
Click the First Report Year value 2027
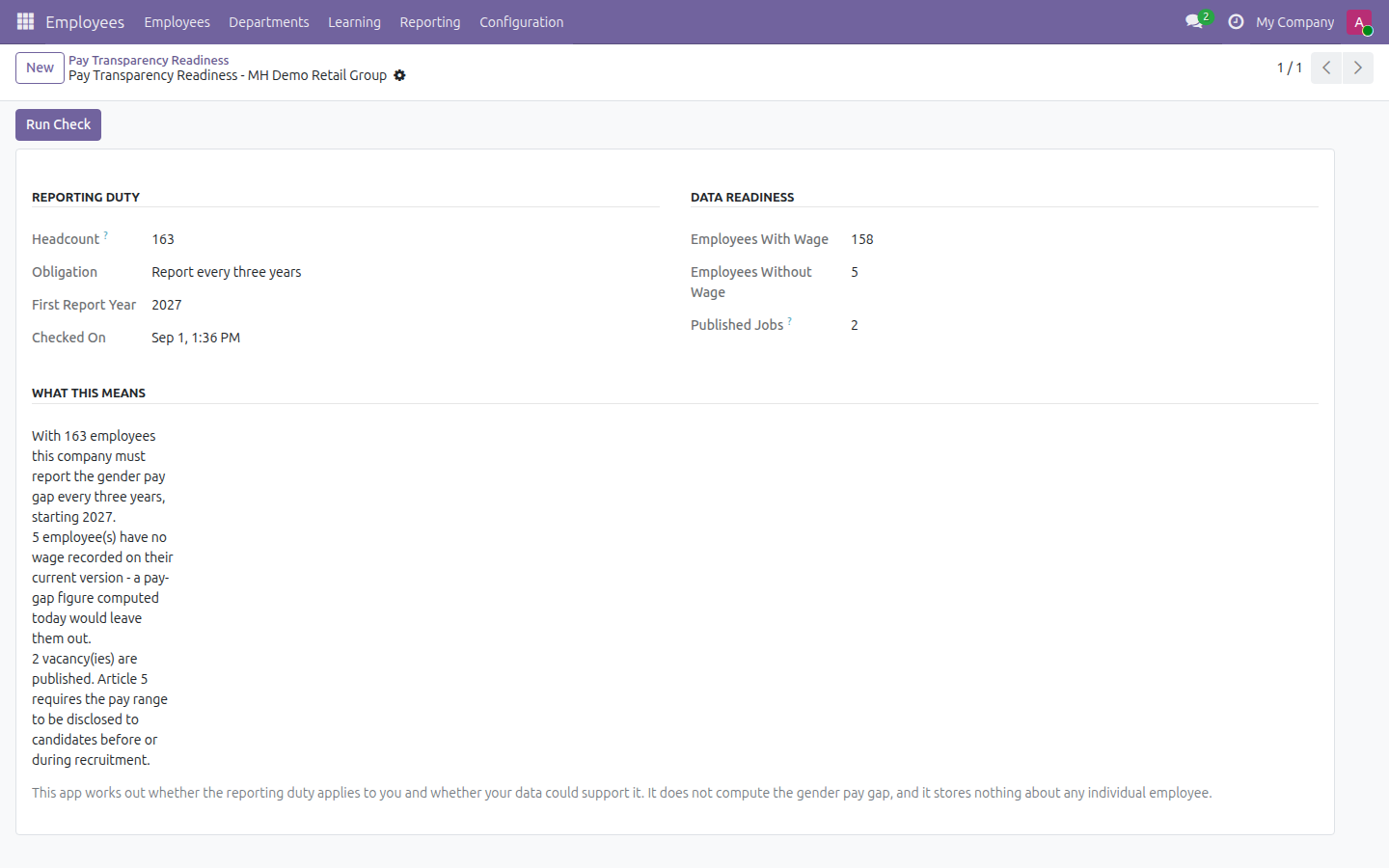point(166,305)
